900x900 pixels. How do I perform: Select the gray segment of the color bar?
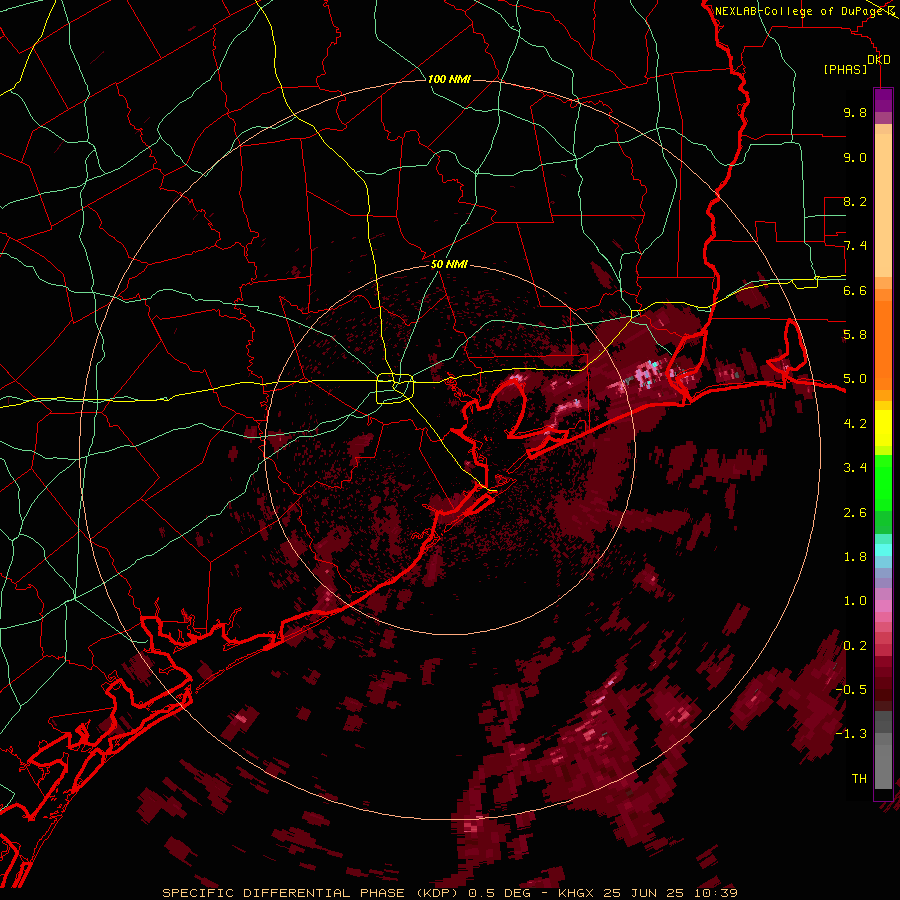[x=883, y=752]
